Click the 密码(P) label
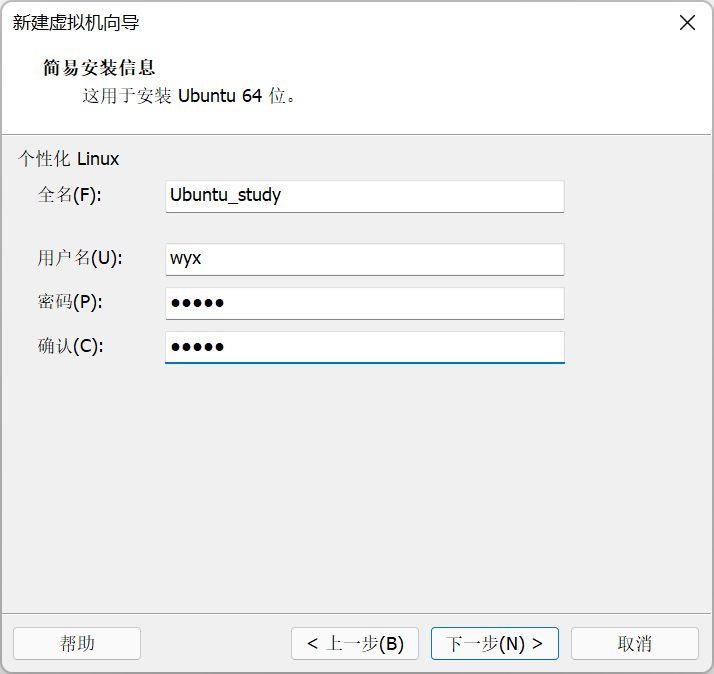This screenshot has height=674, width=714. coord(70,302)
